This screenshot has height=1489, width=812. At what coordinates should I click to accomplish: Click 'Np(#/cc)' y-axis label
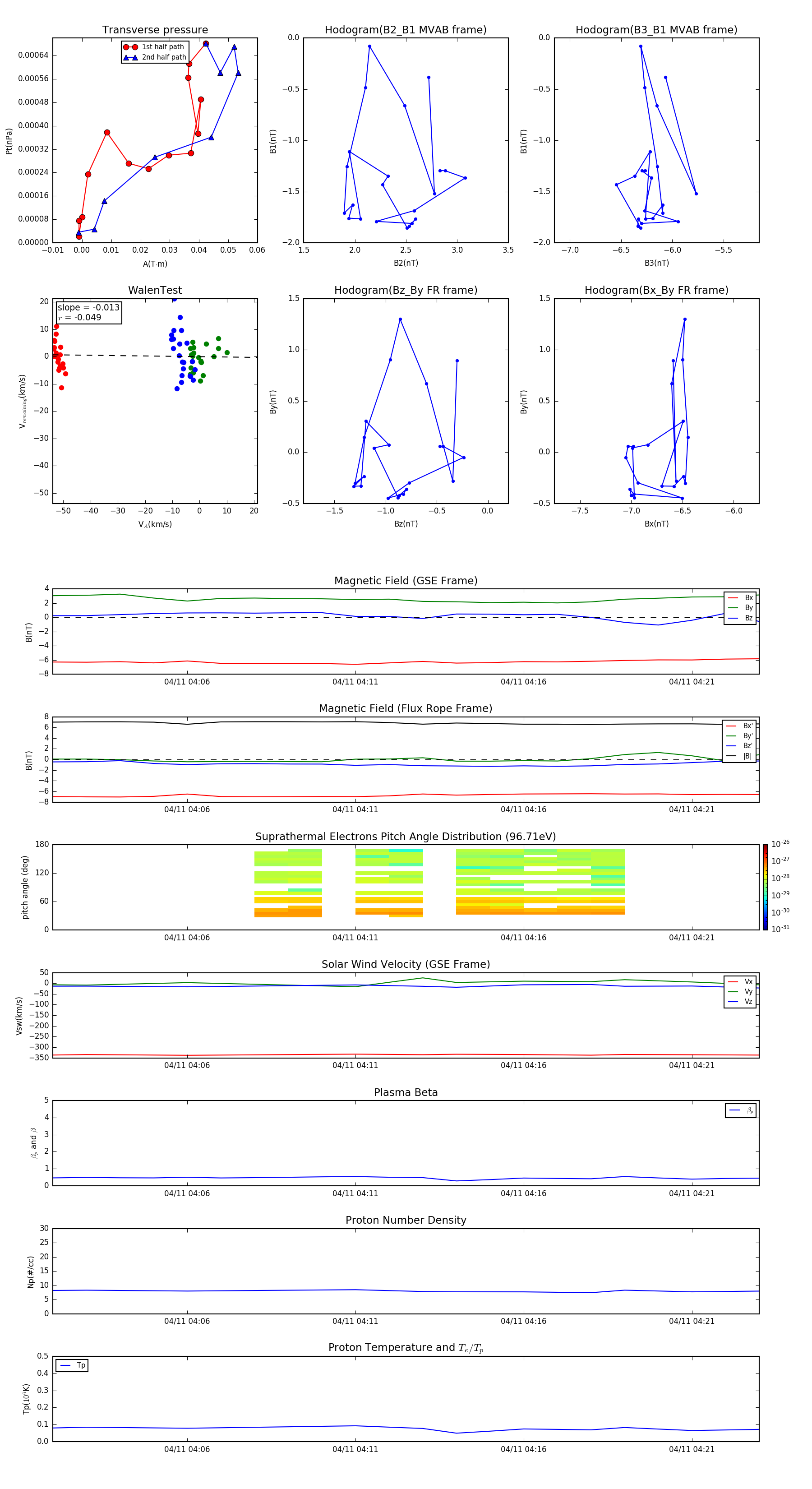point(31,1271)
